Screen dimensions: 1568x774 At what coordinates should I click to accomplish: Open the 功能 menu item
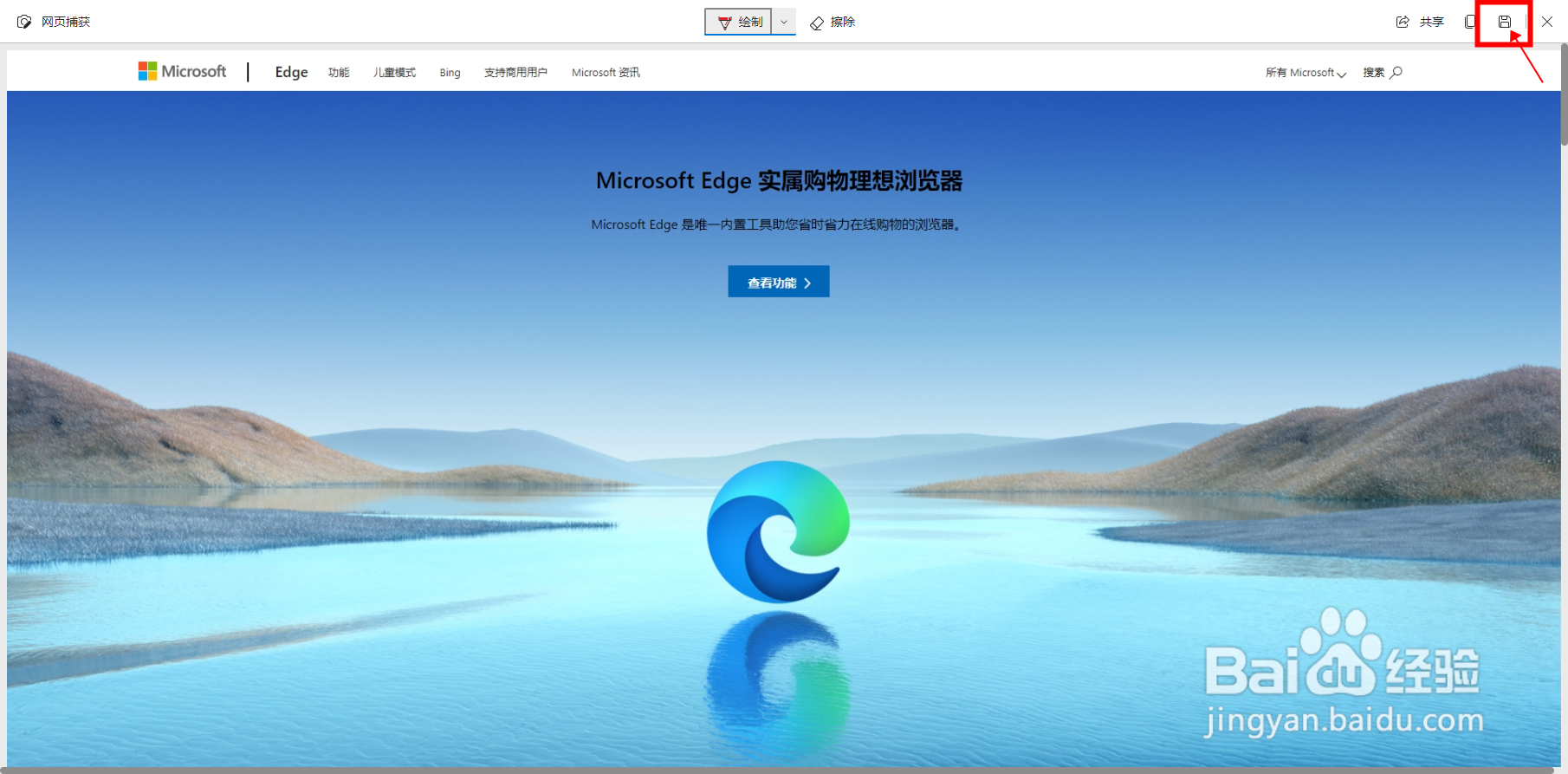pos(339,73)
